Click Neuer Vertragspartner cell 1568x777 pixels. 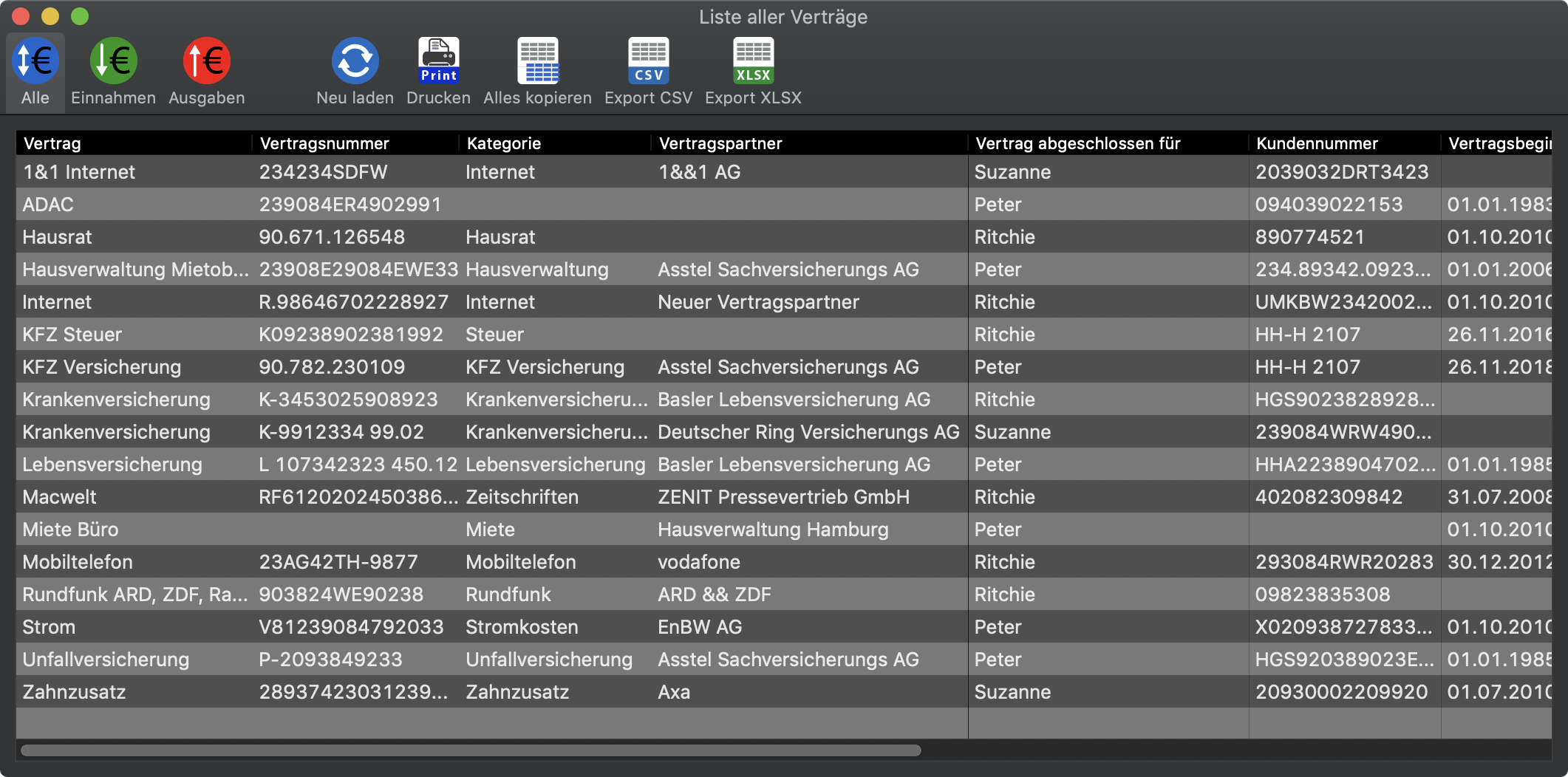(758, 302)
